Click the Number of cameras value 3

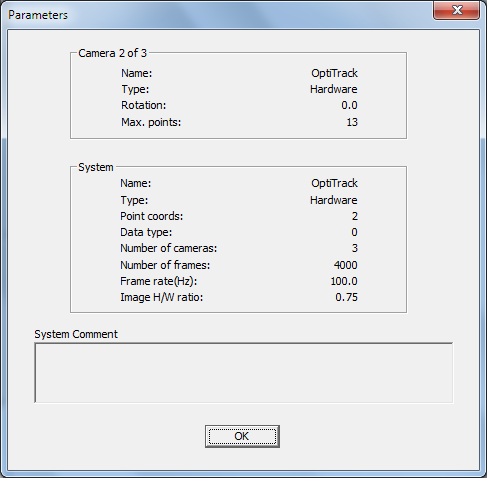(355, 248)
